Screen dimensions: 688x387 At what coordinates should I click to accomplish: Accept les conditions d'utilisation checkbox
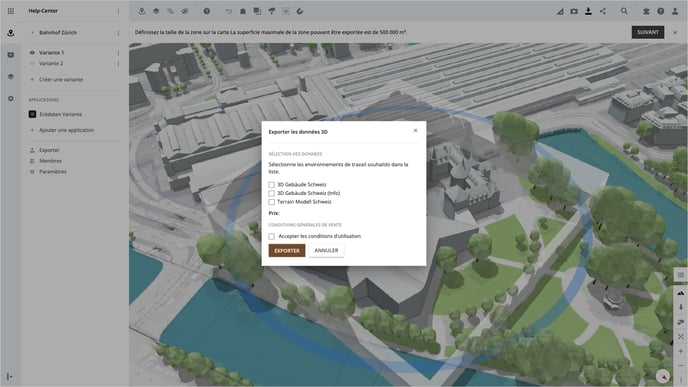tap(272, 236)
